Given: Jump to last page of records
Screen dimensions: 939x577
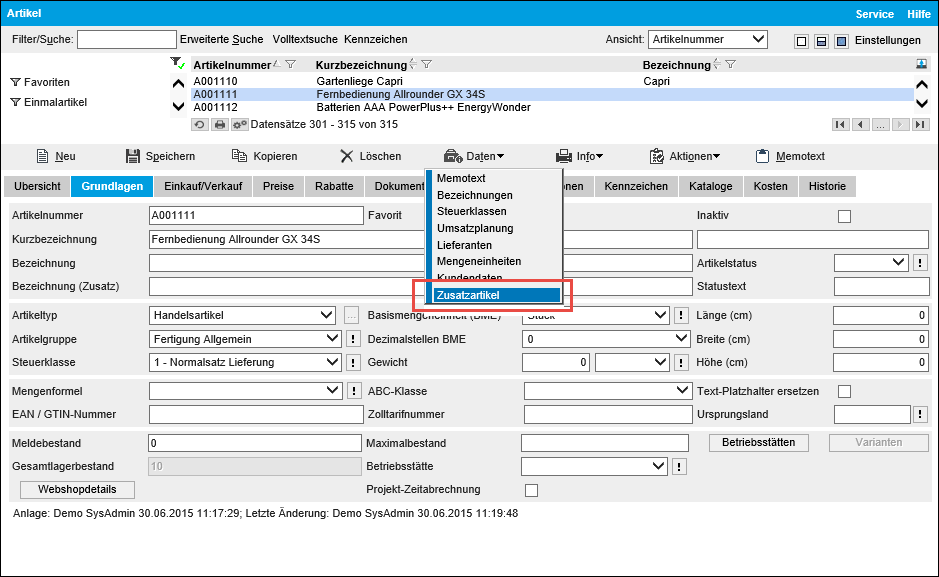Looking at the screenshot, I should pos(920,124).
